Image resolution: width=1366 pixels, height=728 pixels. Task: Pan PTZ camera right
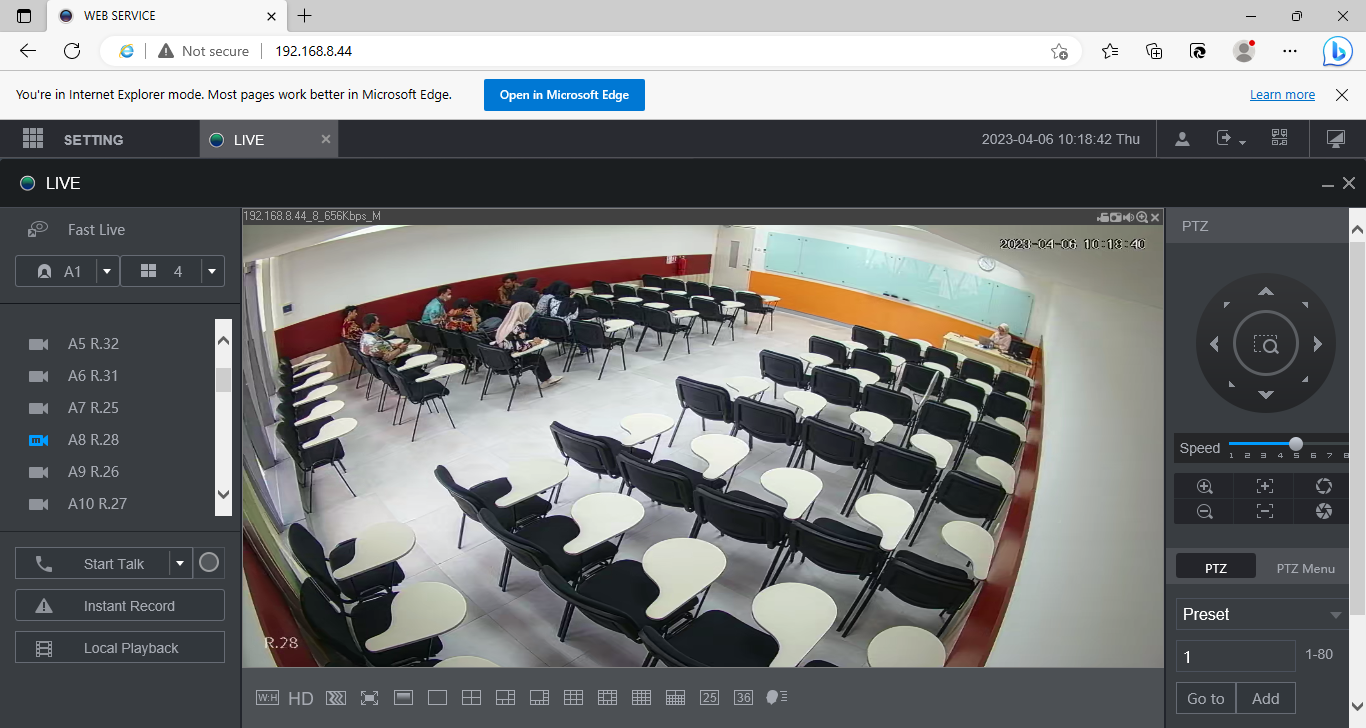(x=1318, y=344)
